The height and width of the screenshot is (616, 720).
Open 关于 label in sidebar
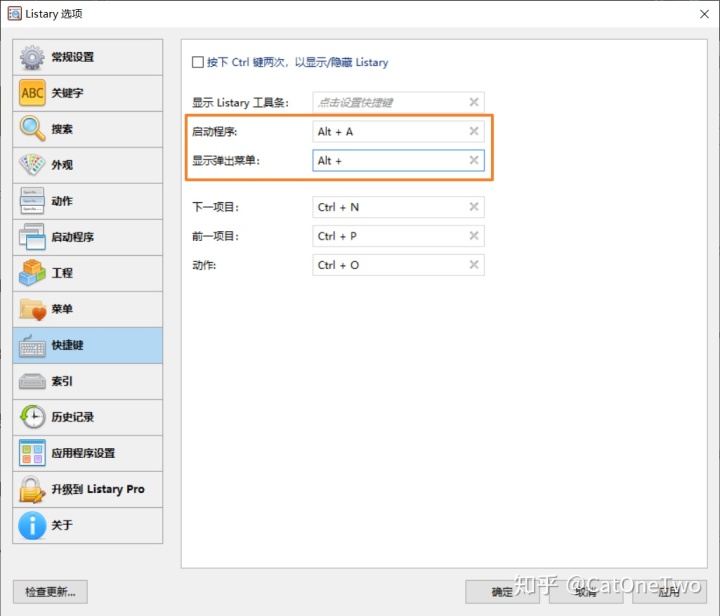(62, 525)
